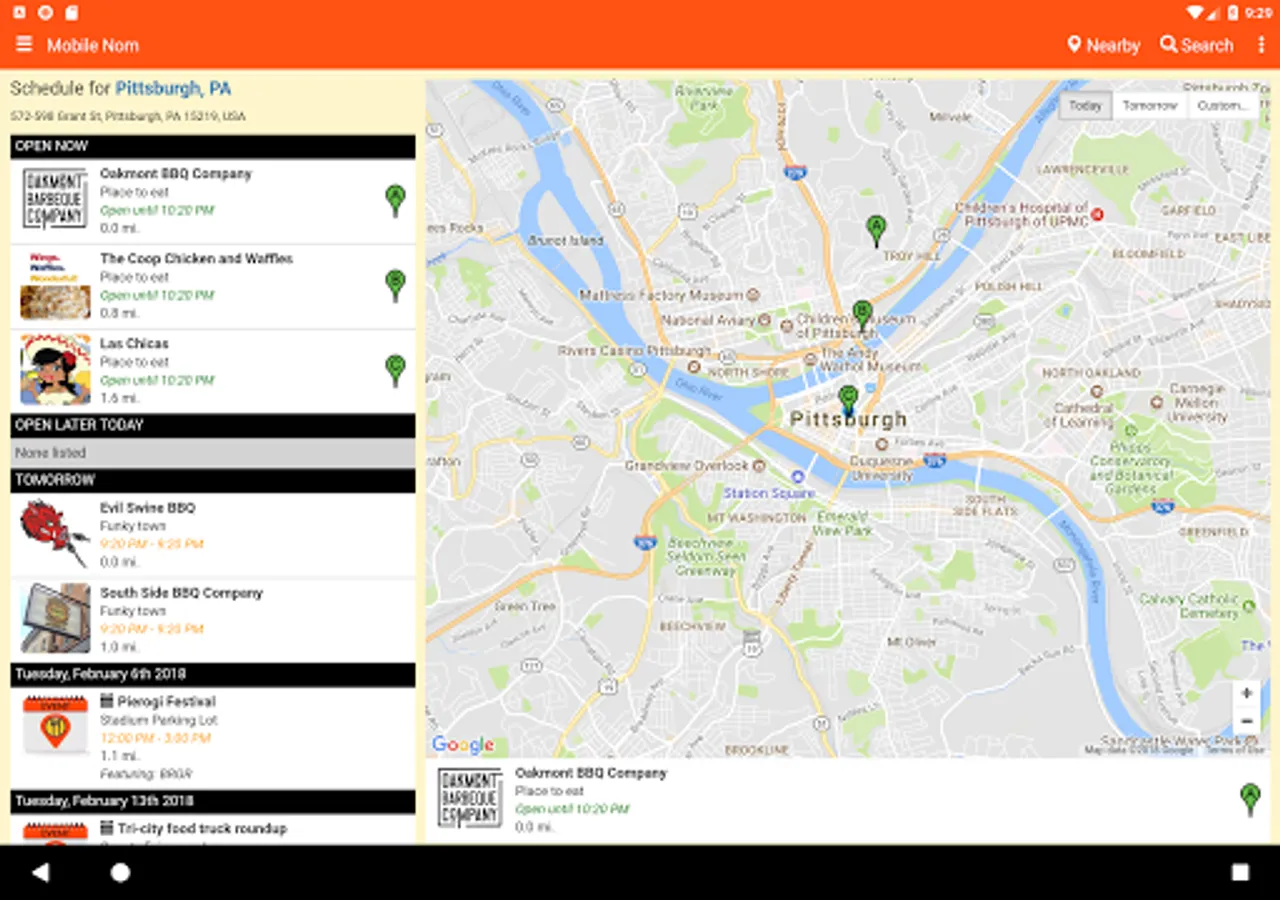The width and height of the screenshot is (1280, 900).
Task: Tap The Coop Chicken and Waffles thumbnail
Action: pos(56,286)
